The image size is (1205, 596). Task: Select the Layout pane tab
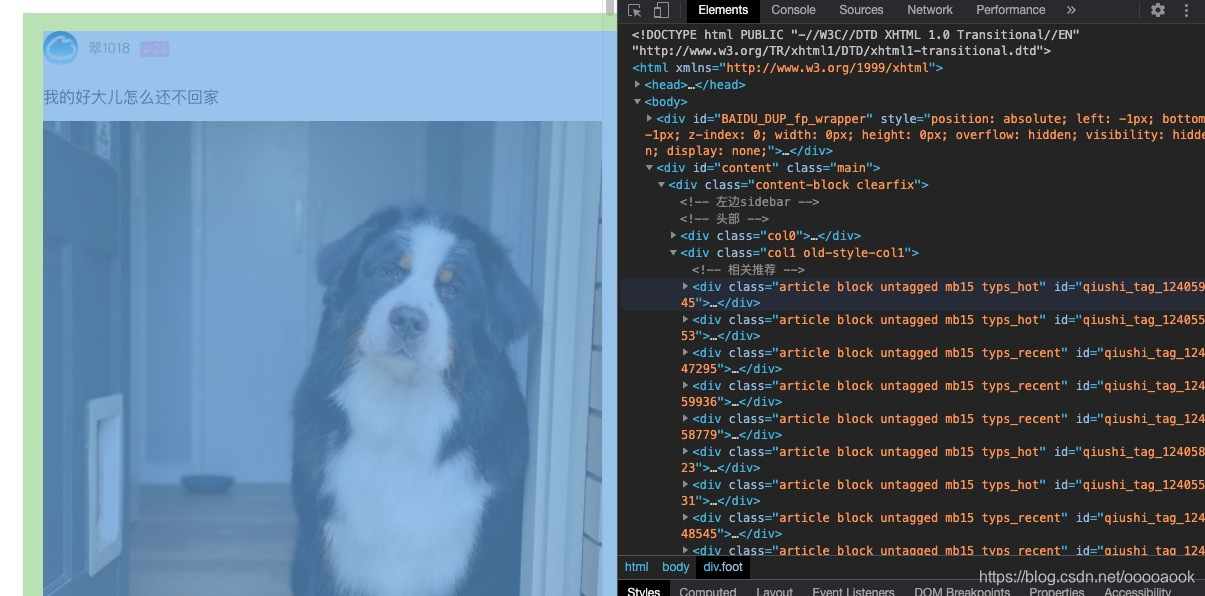(x=774, y=591)
